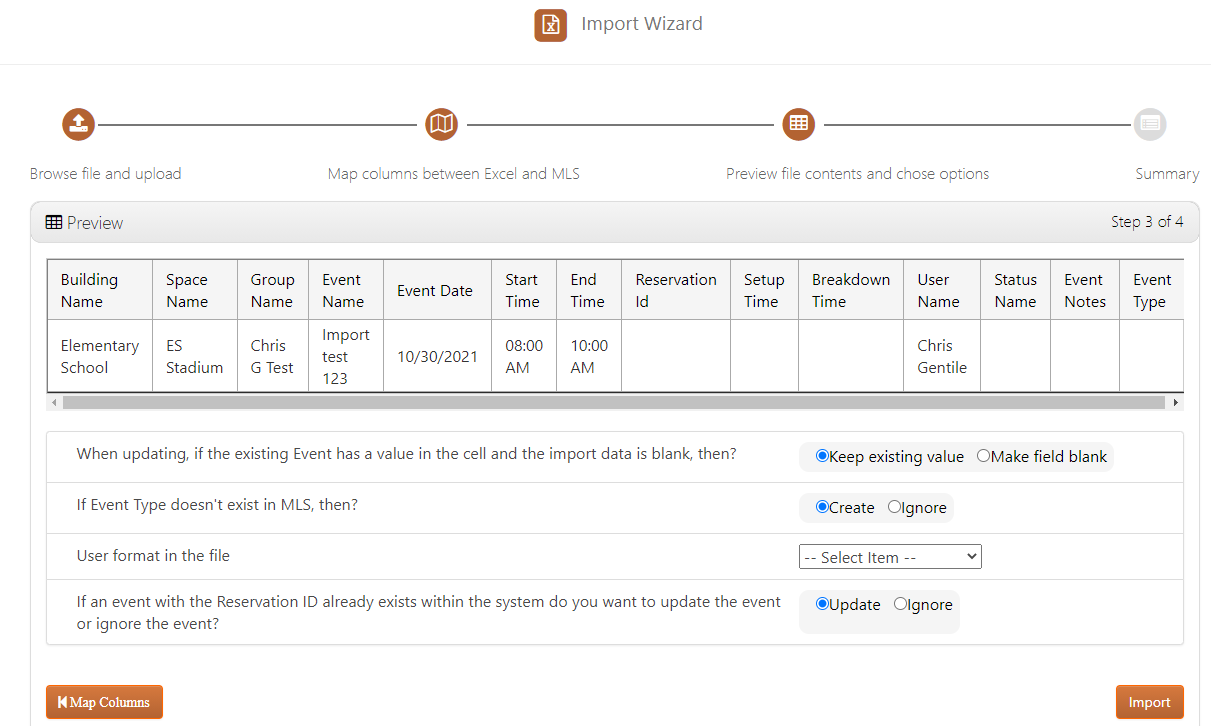Click the Summary step icon

[x=1150, y=125]
